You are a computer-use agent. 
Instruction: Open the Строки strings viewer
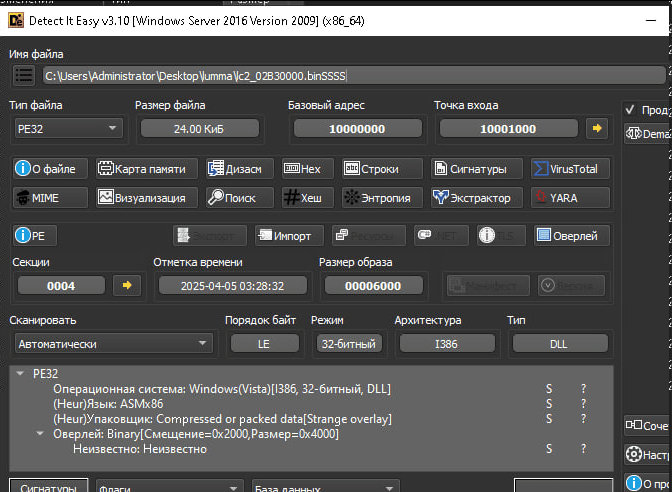(382, 169)
